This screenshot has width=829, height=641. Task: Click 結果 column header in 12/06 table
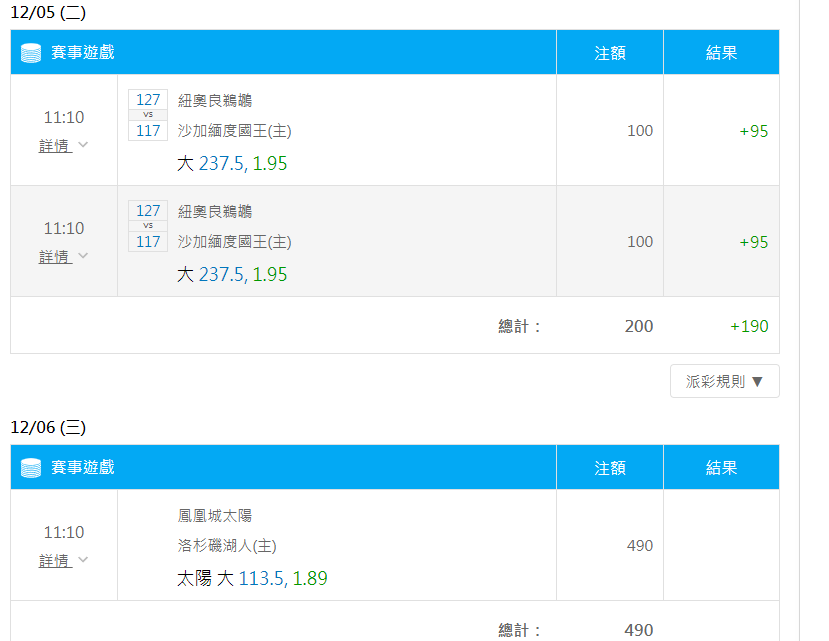721,468
